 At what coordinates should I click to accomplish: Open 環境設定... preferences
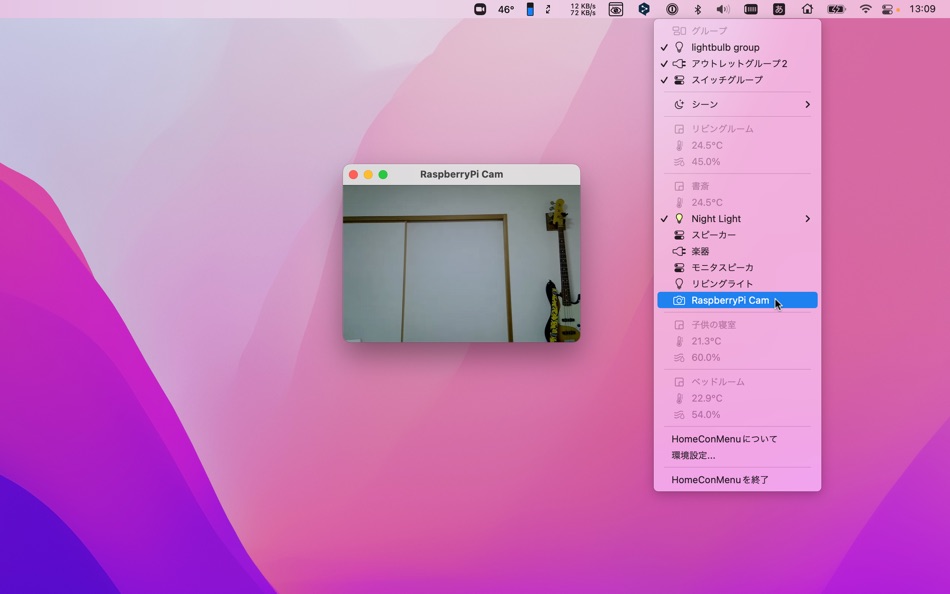pos(737,455)
